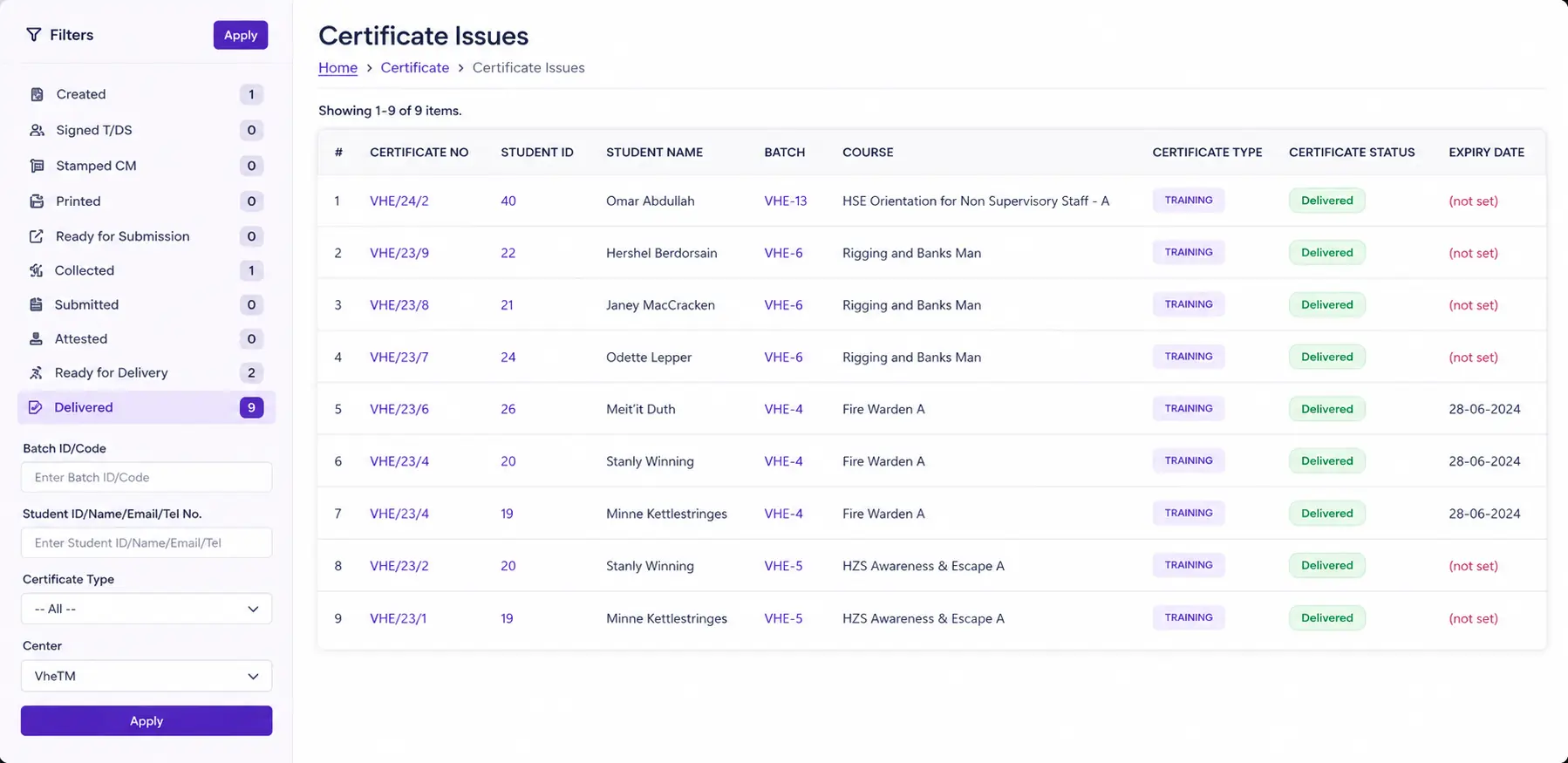
Task: Select the Submitted status filter
Action: point(147,304)
